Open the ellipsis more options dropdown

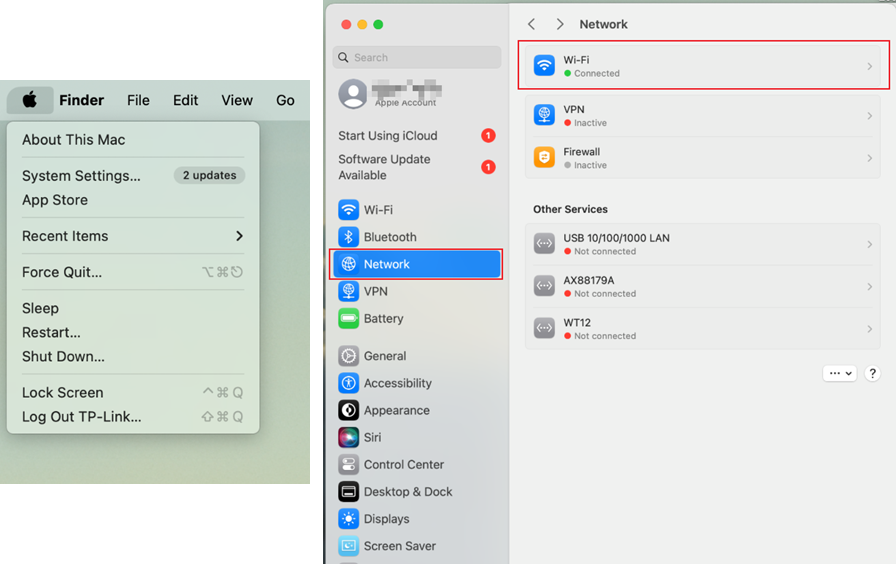click(839, 373)
